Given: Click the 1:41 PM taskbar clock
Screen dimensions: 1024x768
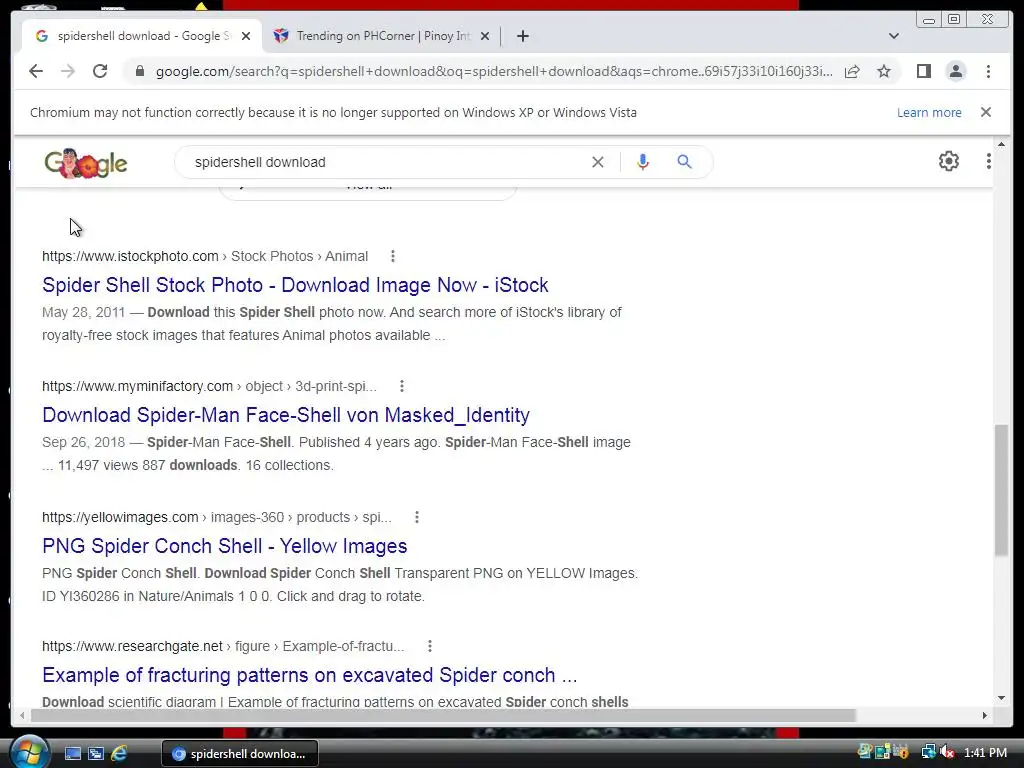Looking at the screenshot, I should tap(985, 753).
